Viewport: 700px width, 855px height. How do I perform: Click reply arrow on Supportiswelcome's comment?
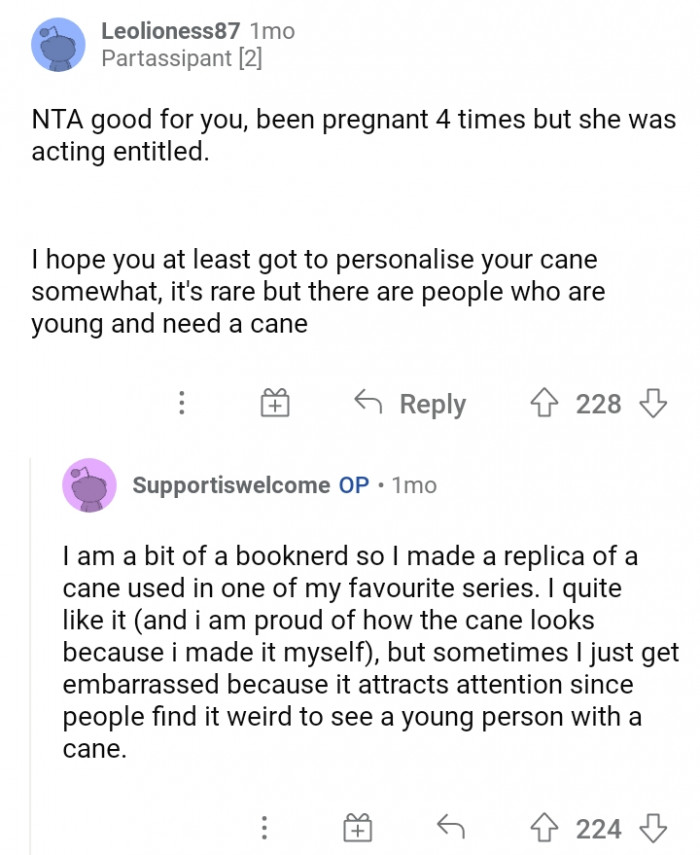click(450, 829)
